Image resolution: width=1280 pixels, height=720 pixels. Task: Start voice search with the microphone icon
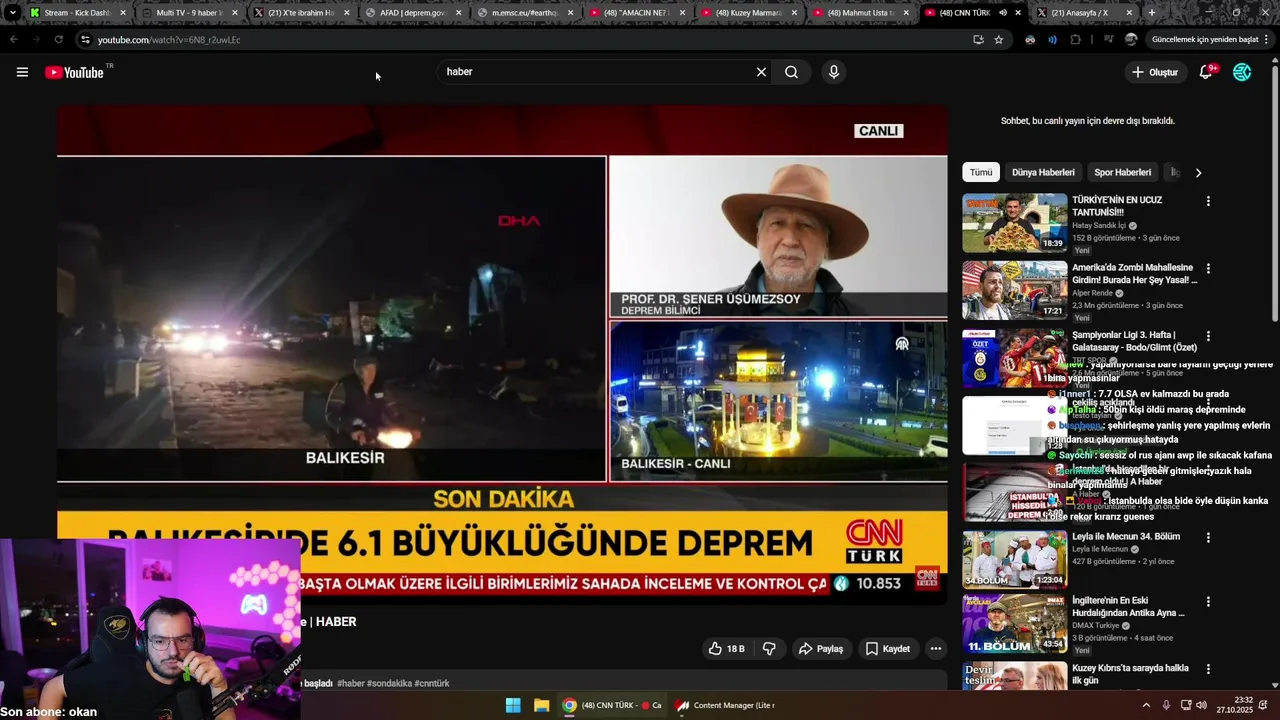click(833, 72)
